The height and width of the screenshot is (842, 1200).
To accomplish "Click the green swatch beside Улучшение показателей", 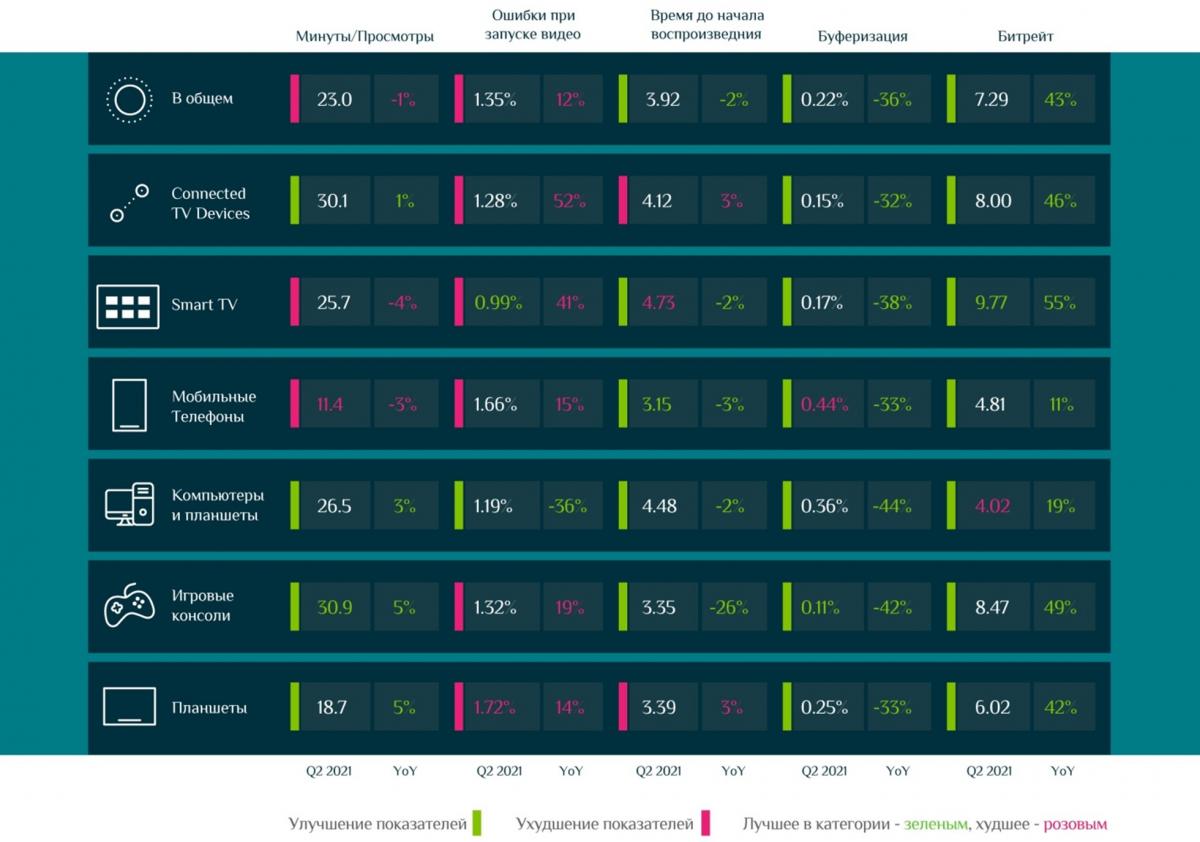I will pos(477,823).
